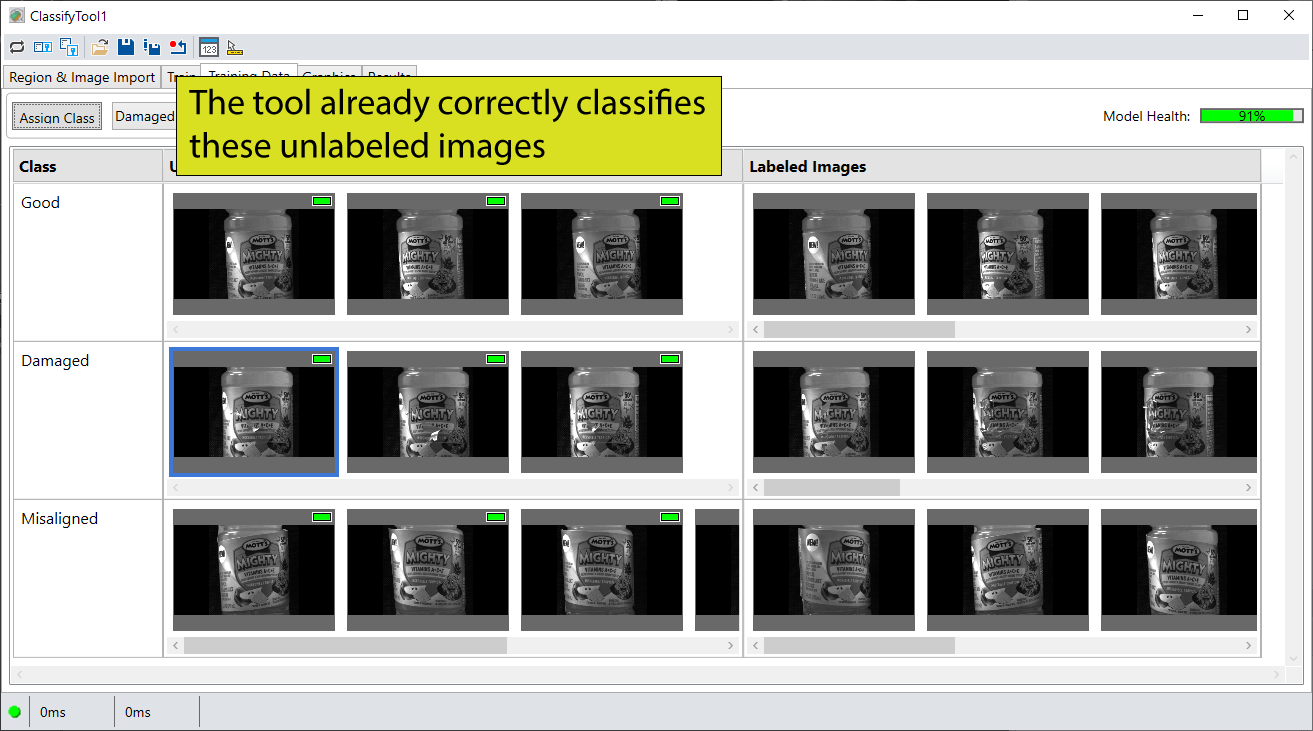Switch to the Region & Image Import tab
Screen dimensions: 1313x731
point(81,77)
